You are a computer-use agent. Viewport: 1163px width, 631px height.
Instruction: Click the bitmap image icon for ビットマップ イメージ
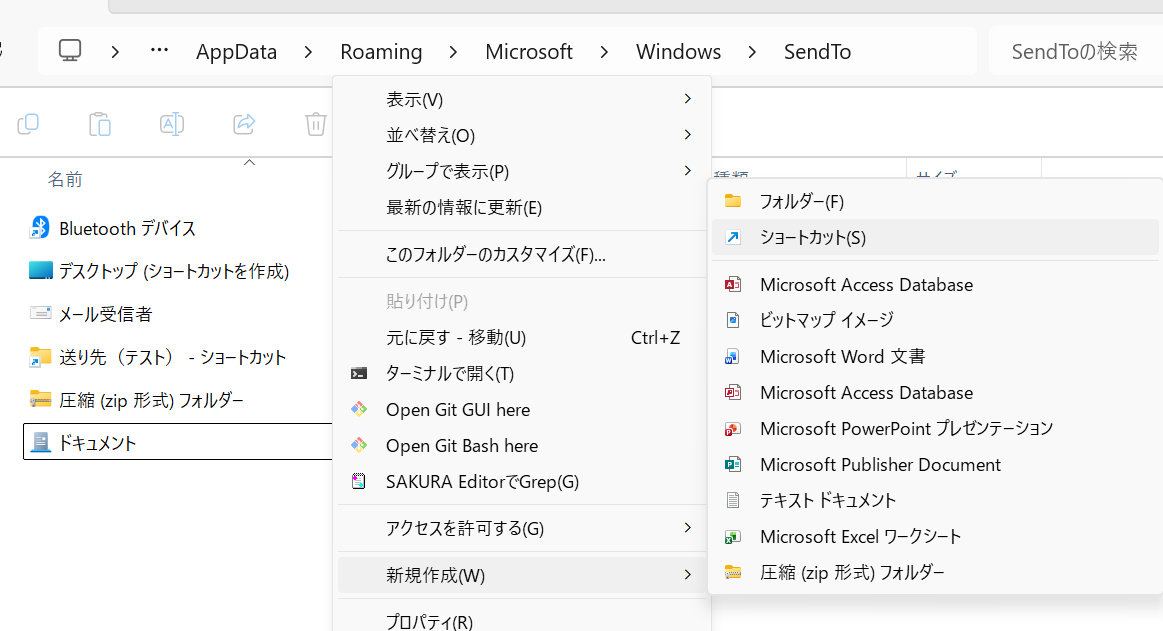click(733, 320)
